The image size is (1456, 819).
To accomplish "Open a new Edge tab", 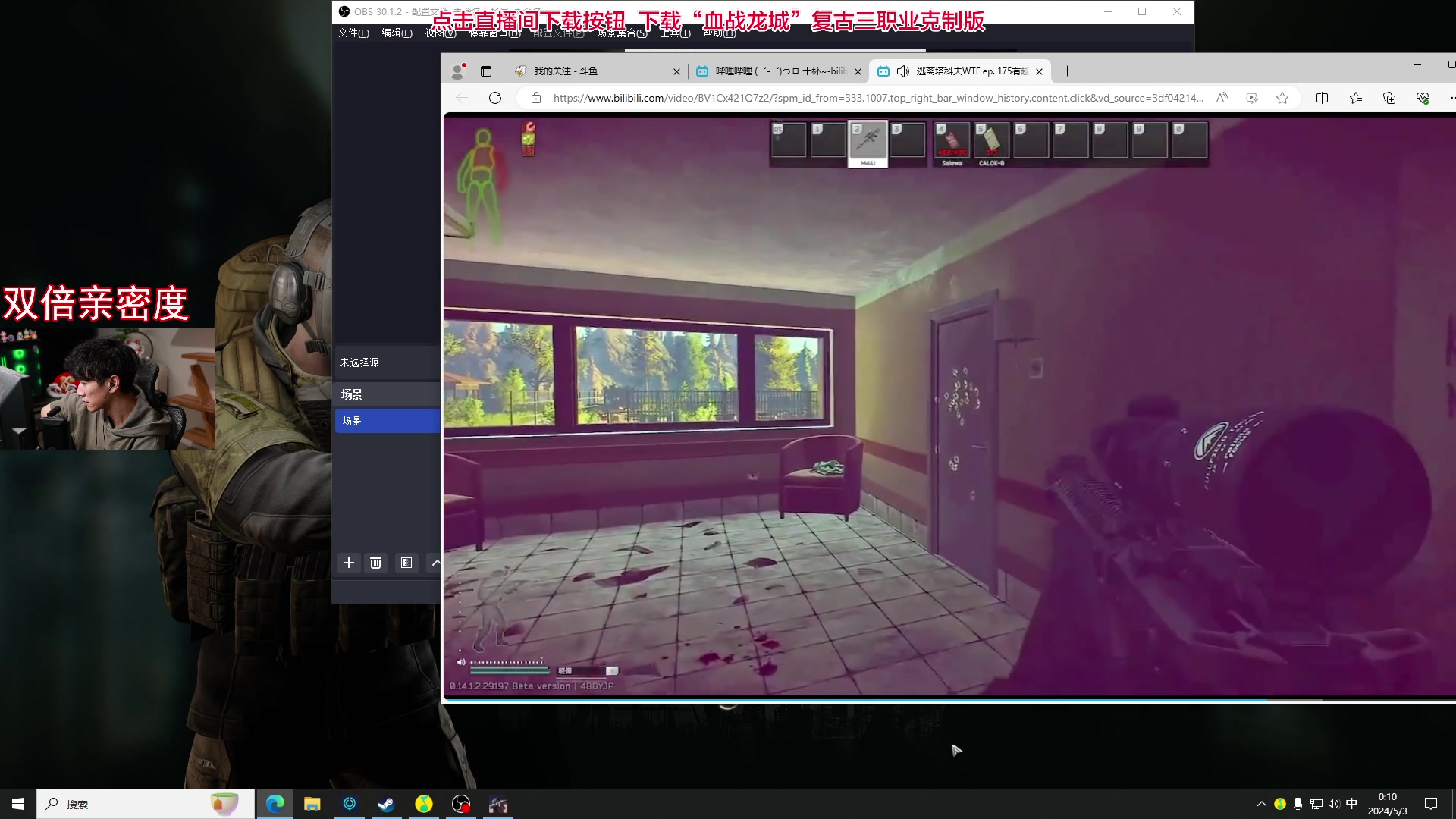I will (1067, 71).
